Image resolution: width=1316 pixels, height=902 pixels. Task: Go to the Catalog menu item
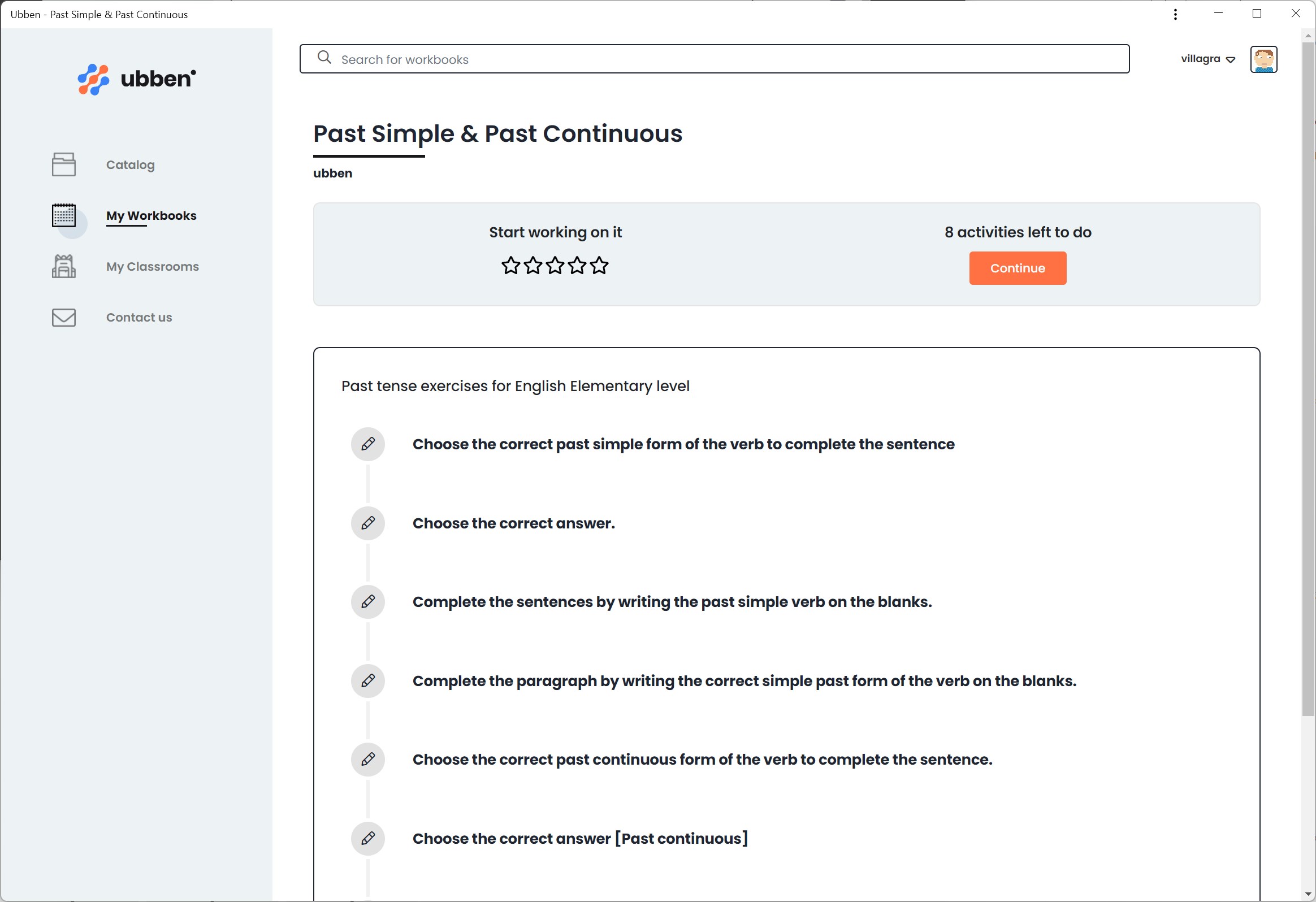(130, 165)
